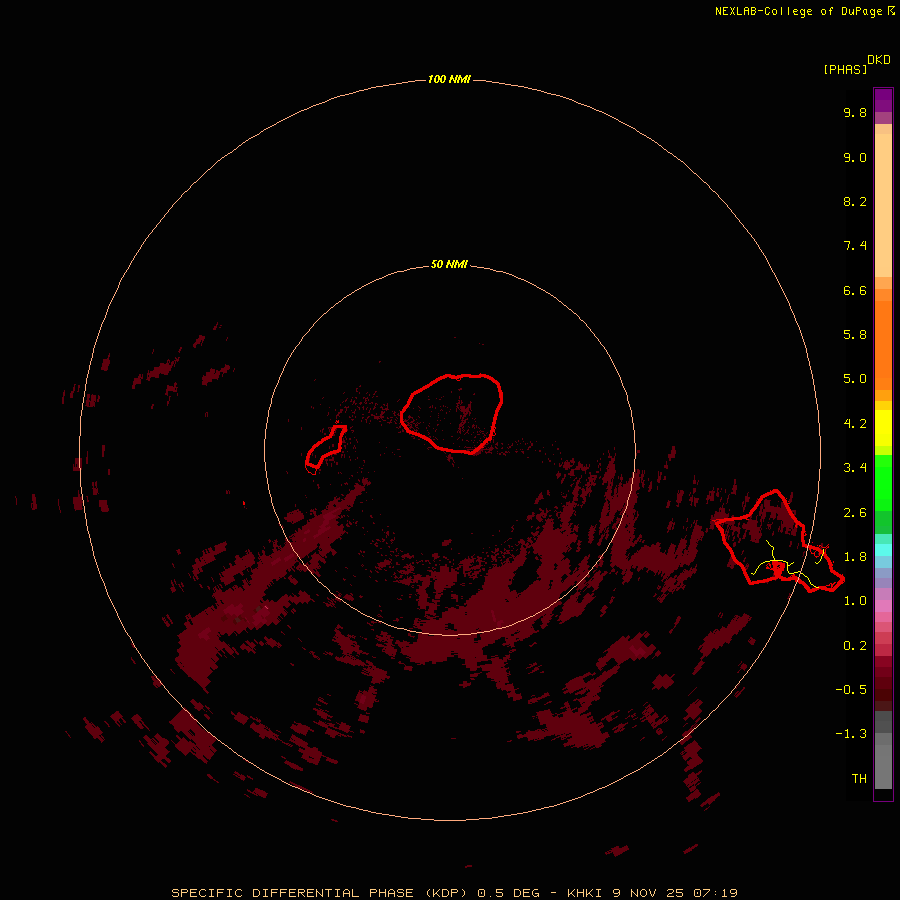The width and height of the screenshot is (900, 900).
Task: Click the [PHAS] units label
Action: click(x=845, y=69)
